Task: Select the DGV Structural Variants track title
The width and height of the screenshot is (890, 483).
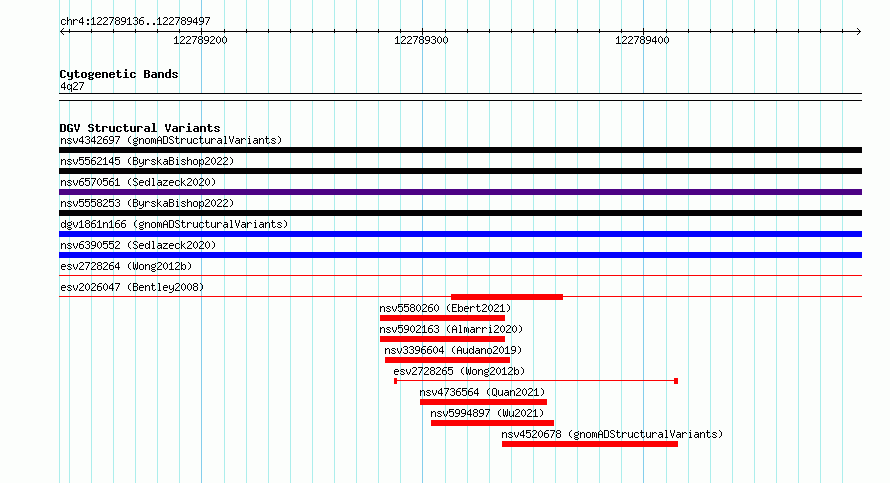Action: coord(140,128)
